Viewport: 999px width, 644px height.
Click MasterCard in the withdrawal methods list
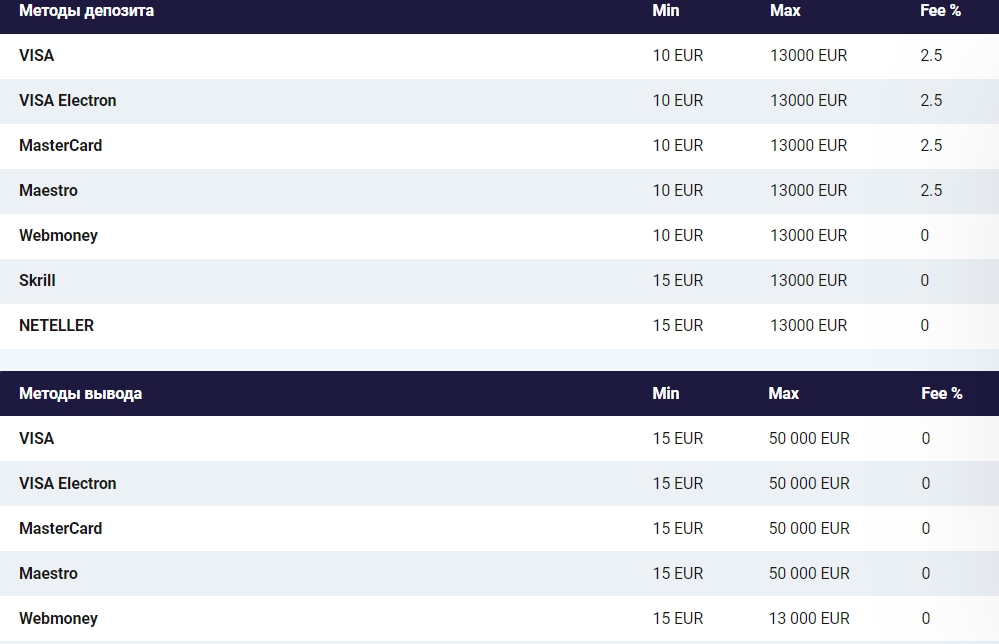point(60,529)
